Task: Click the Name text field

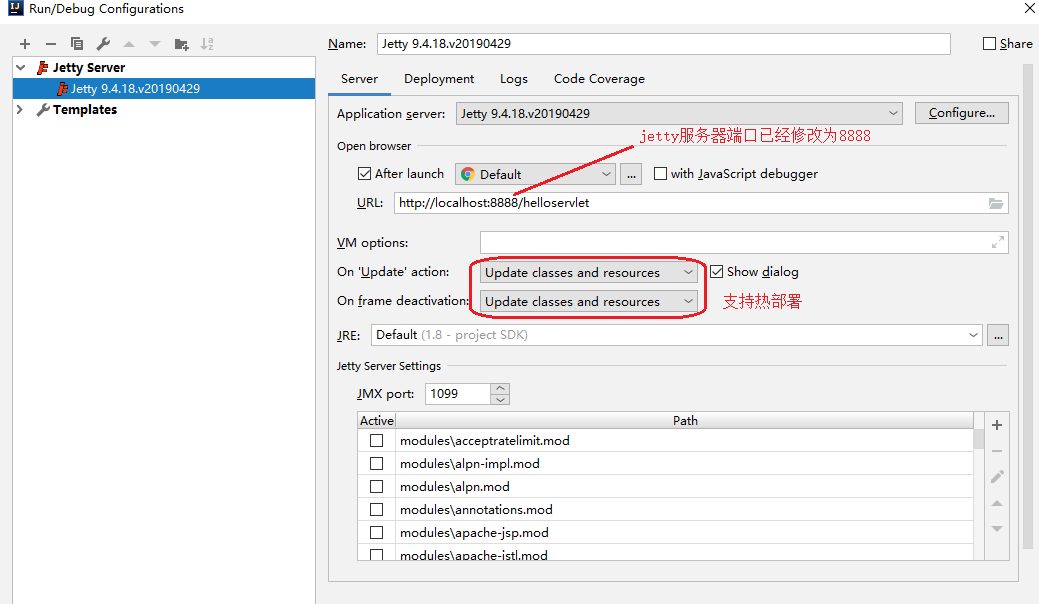Action: tap(663, 44)
